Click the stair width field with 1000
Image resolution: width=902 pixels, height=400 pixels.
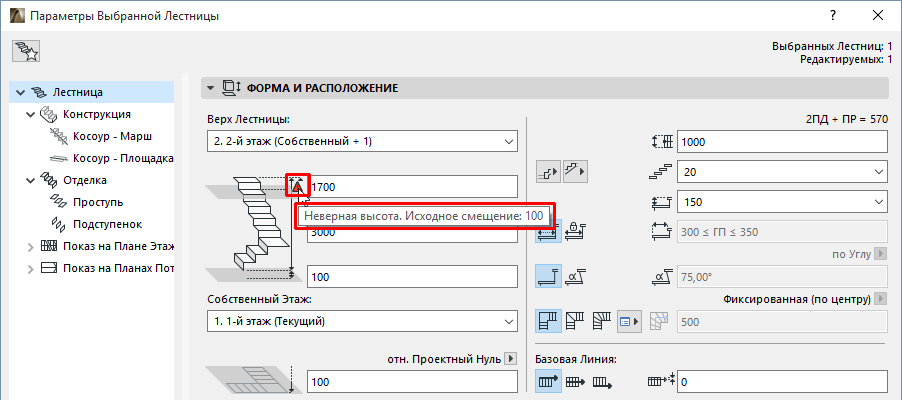coord(783,142)
